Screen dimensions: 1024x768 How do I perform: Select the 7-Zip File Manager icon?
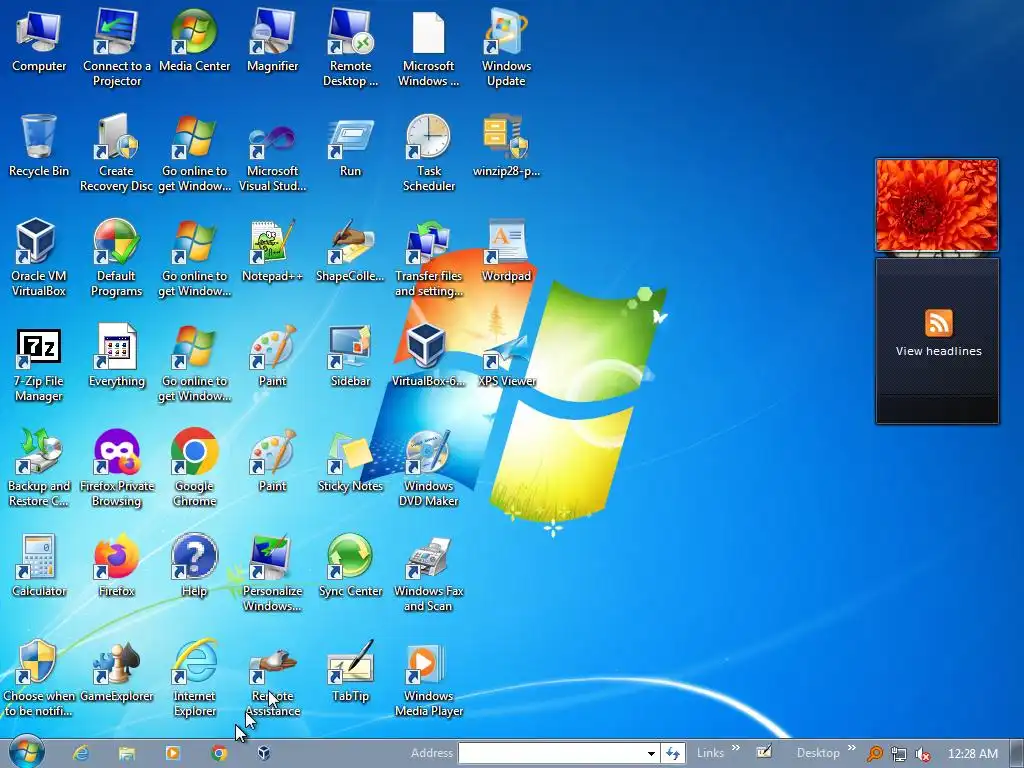click(x=39, y=364)
